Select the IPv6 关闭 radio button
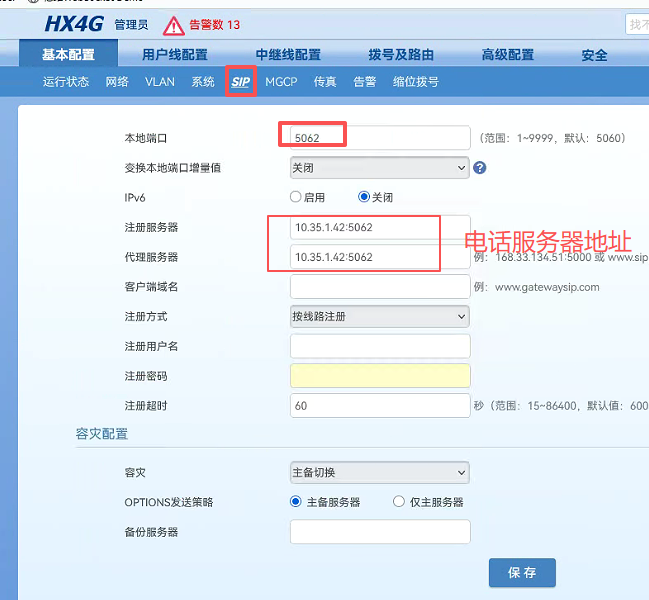This screenshot has height=600, width=649. (363, 197)
